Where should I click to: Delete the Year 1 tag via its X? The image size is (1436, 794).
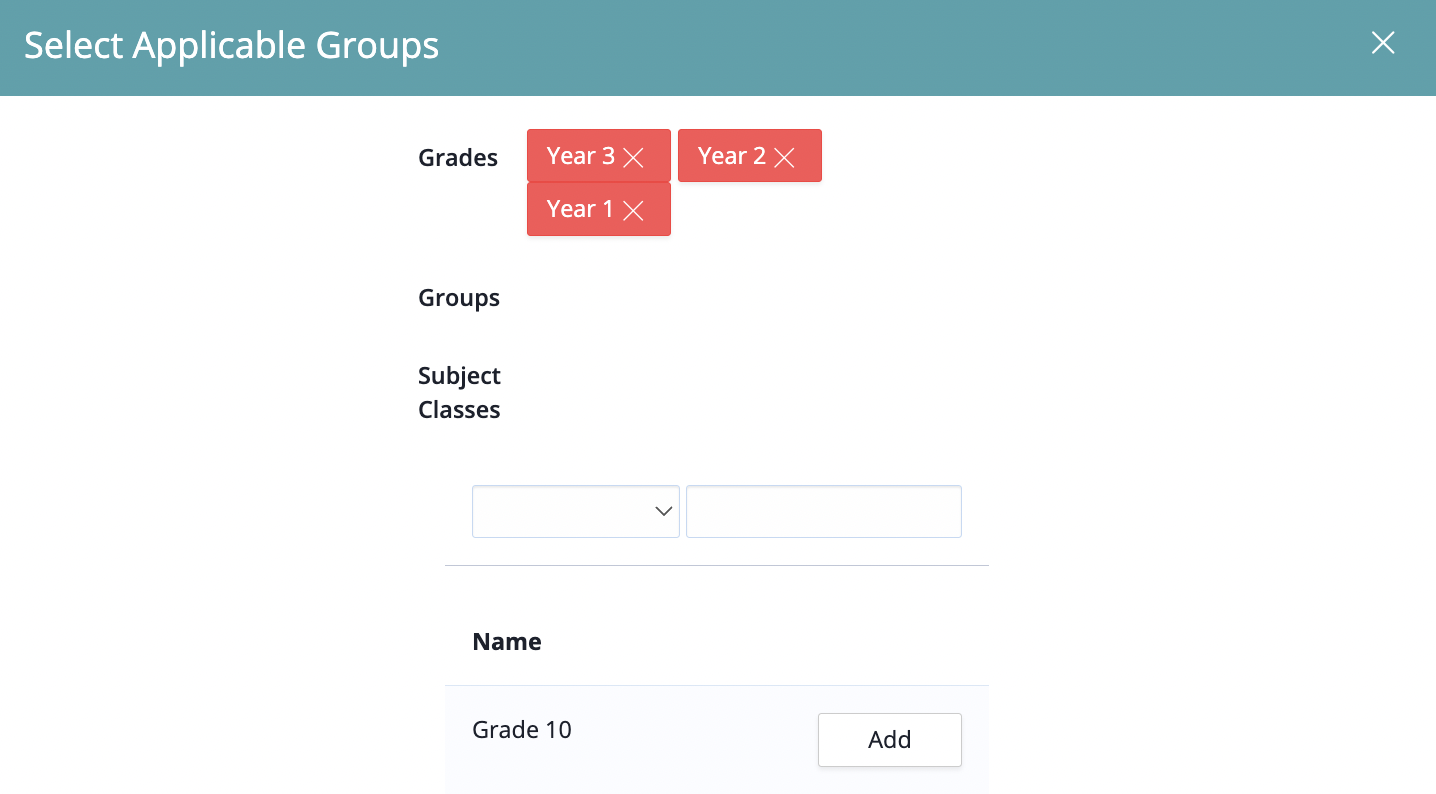[x=633, y=210]
